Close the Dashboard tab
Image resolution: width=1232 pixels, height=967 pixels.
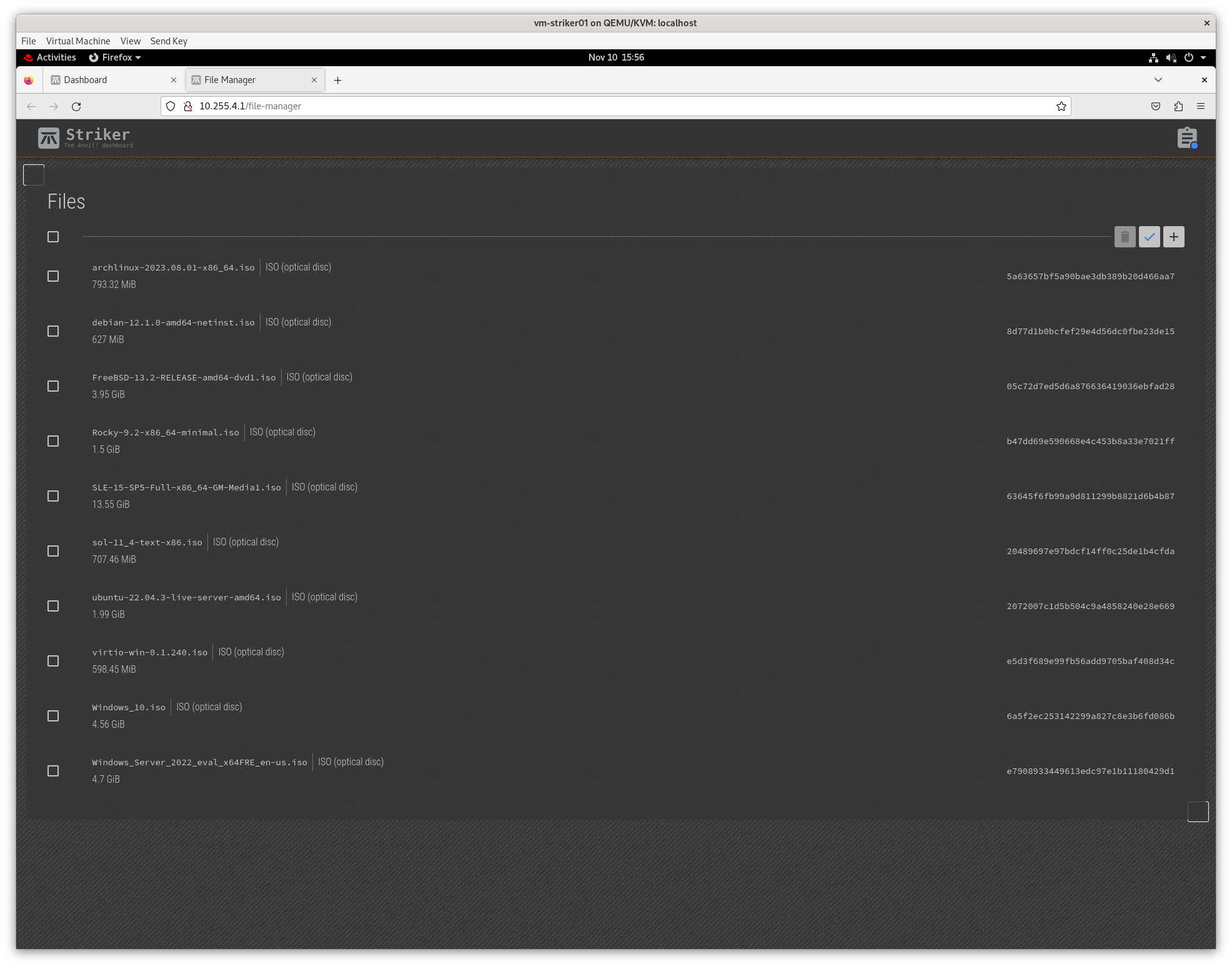[x=174, y=80]
